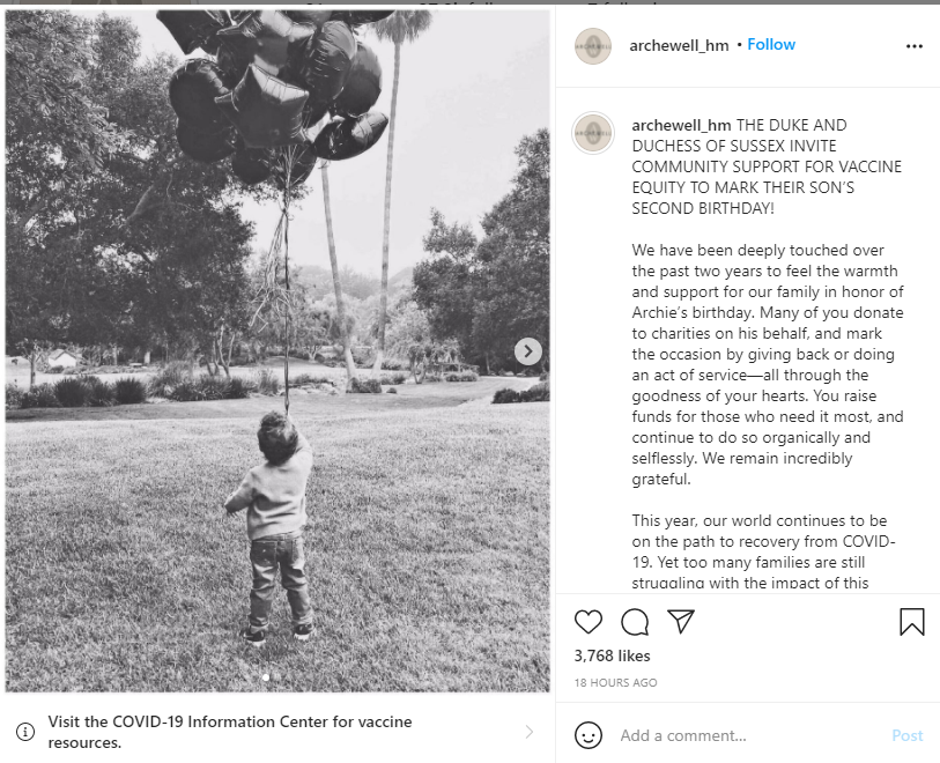Image resolution: width=940 pixels, height=763 pixels.
Task: Like the post with the heart icon
Action: [589, 622]
